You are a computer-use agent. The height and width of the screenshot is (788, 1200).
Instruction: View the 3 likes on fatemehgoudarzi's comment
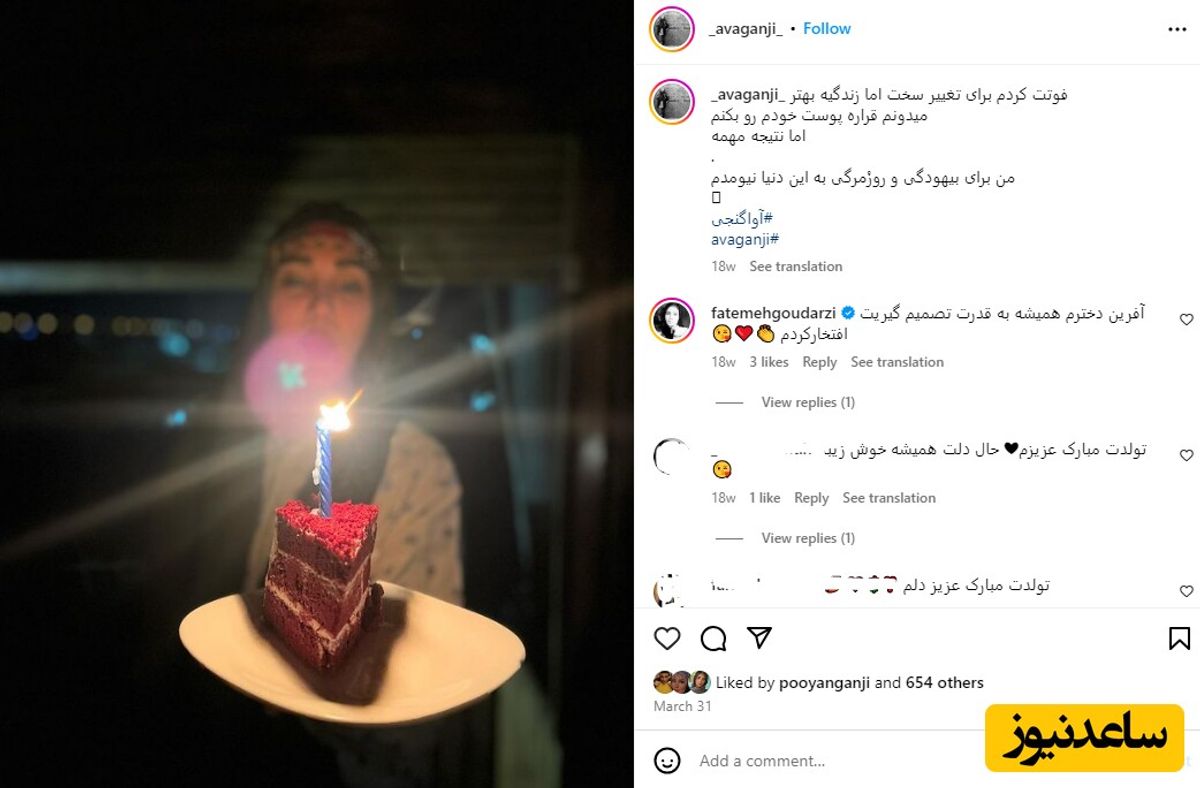769,362
